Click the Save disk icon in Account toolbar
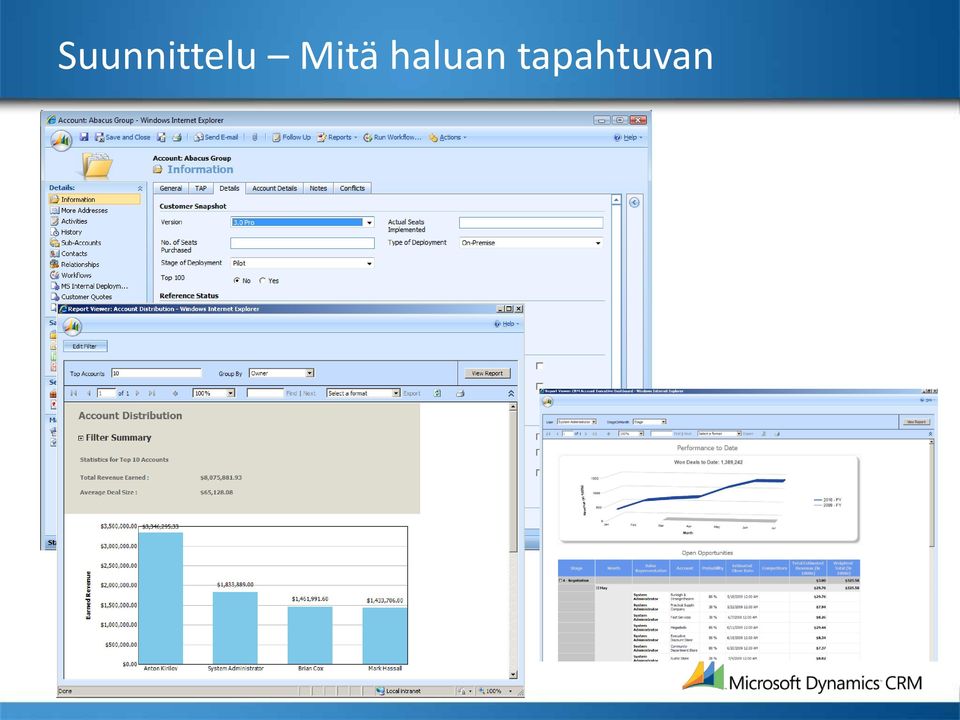The image size is (960, 720). (x=84, y=137)
